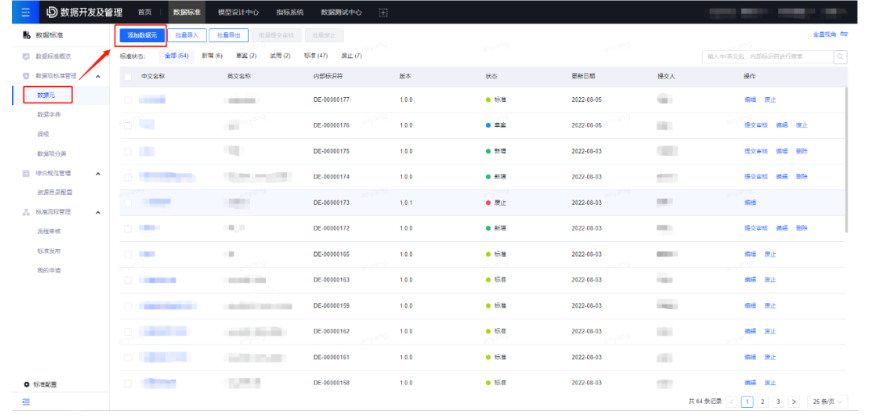Collapse the 标准流程管理 sidebar group

pos(98,212)
